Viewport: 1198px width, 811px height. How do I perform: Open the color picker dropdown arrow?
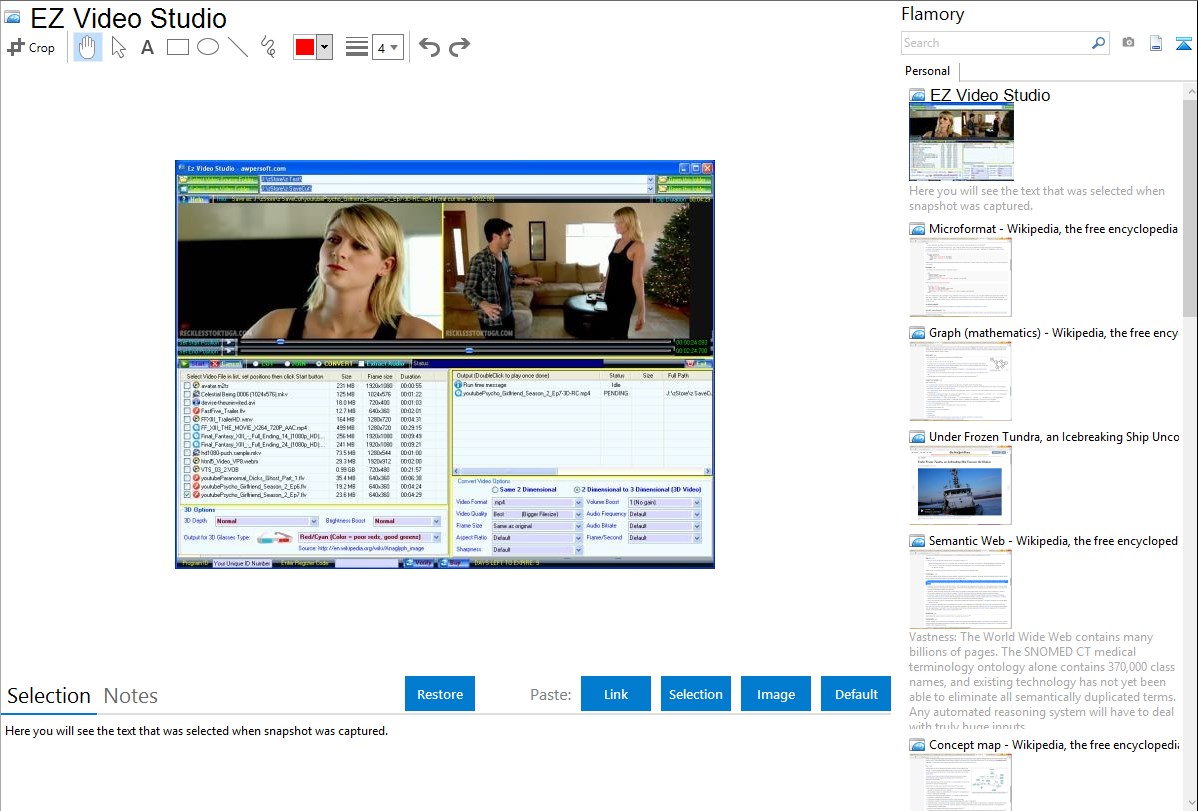point(324,47)
